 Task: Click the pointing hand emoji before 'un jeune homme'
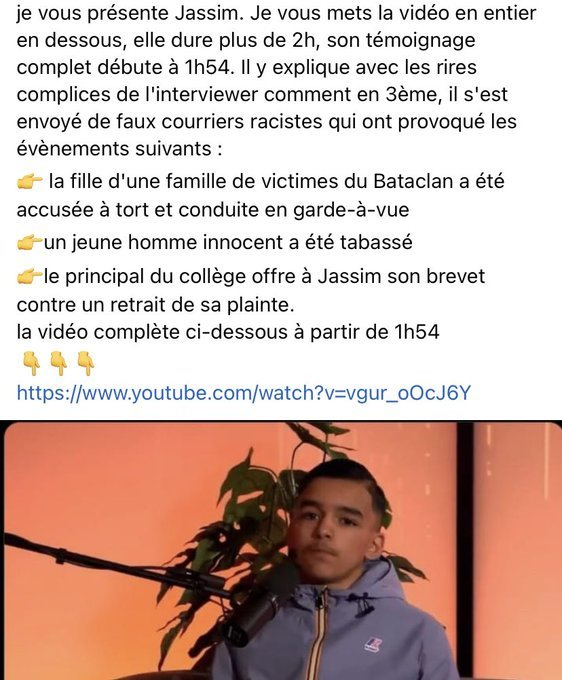pyautogui.click(x=29, y=242)
